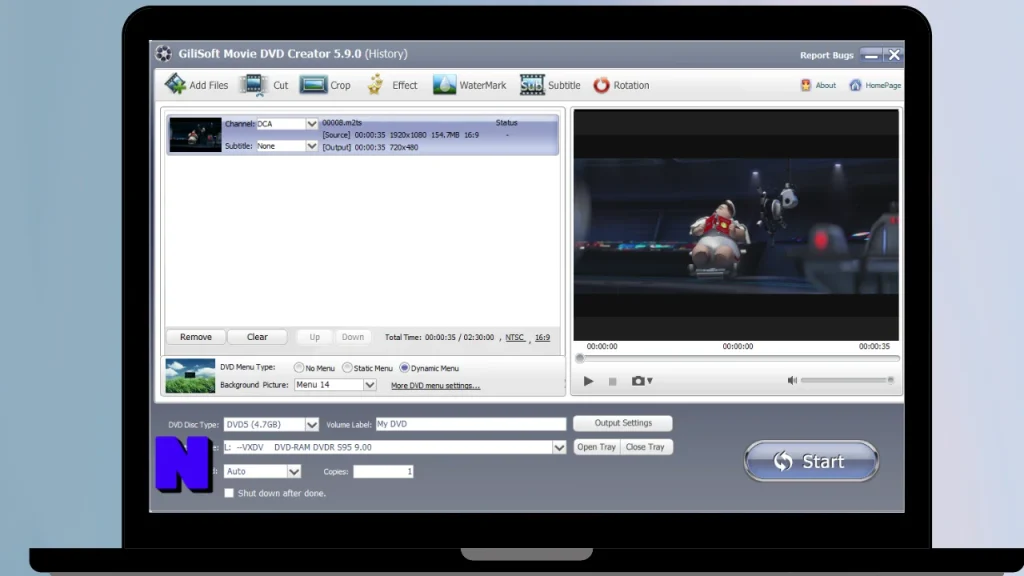Open More DVD menu settings link
Image resolution: width=1024 pixels, height=576 pixels.
pyautogui.click(x=436, y=385)
